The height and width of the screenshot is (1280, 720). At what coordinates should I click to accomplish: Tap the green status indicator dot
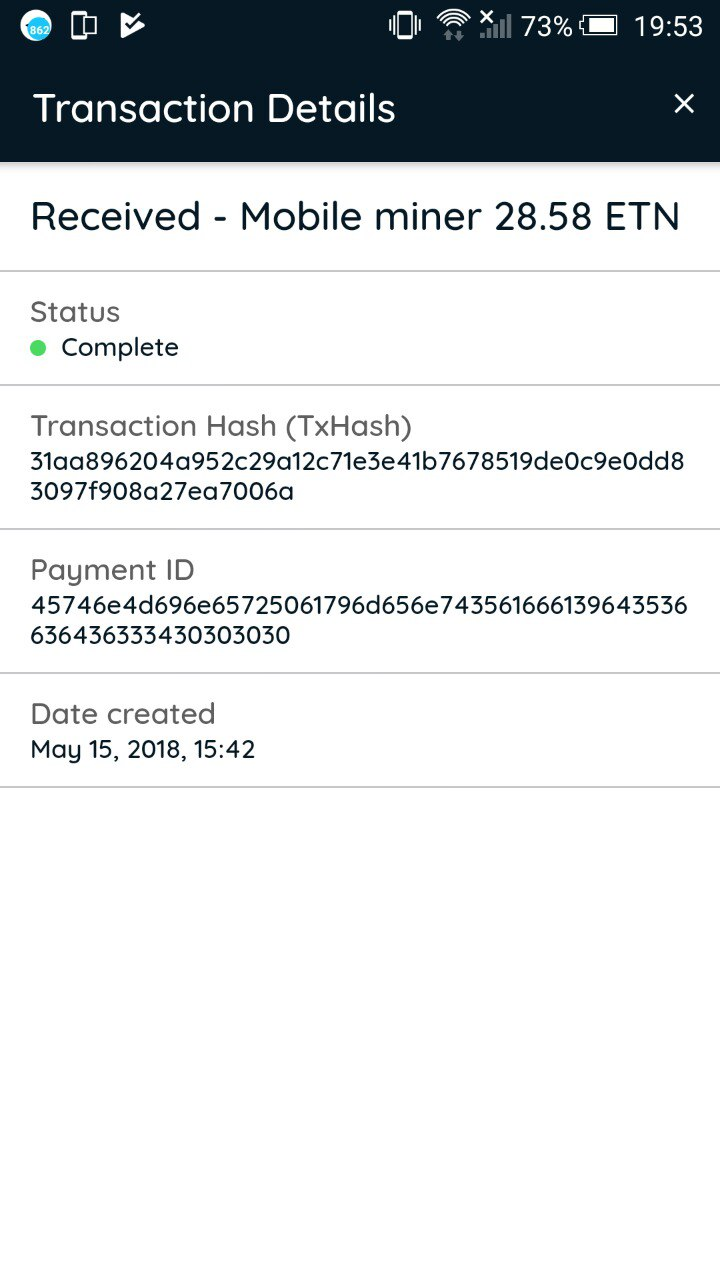[38, 348]
